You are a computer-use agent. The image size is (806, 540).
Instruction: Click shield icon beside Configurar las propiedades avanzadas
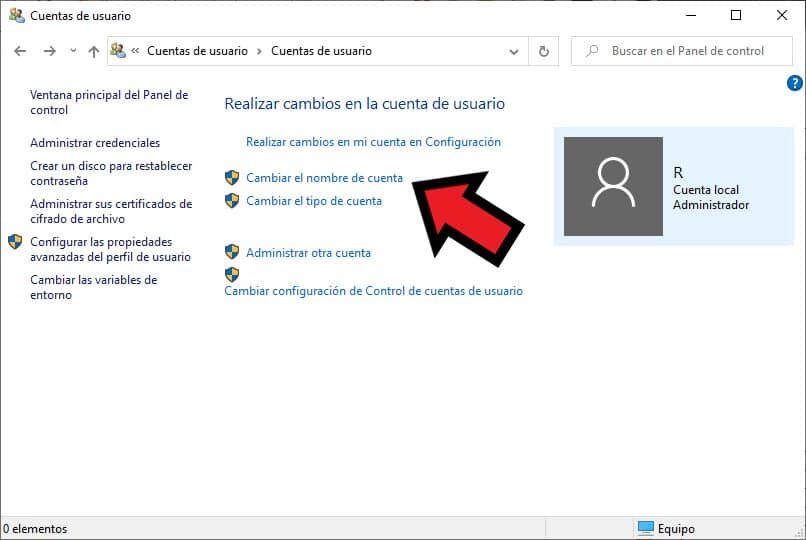15,241
